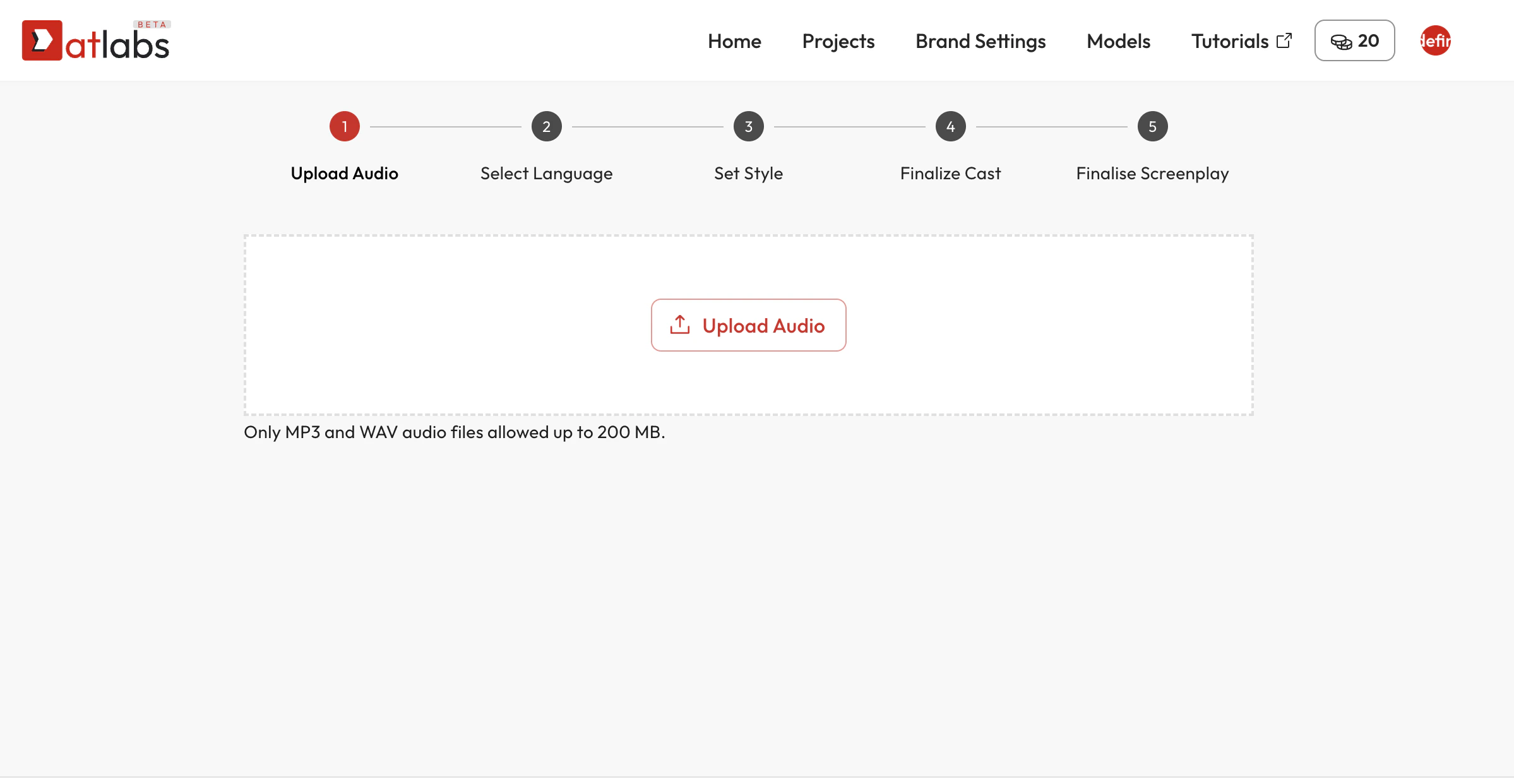1514x784 pixels.
Task: Select step circle 3 in the stepper
Action: (748, 126)
